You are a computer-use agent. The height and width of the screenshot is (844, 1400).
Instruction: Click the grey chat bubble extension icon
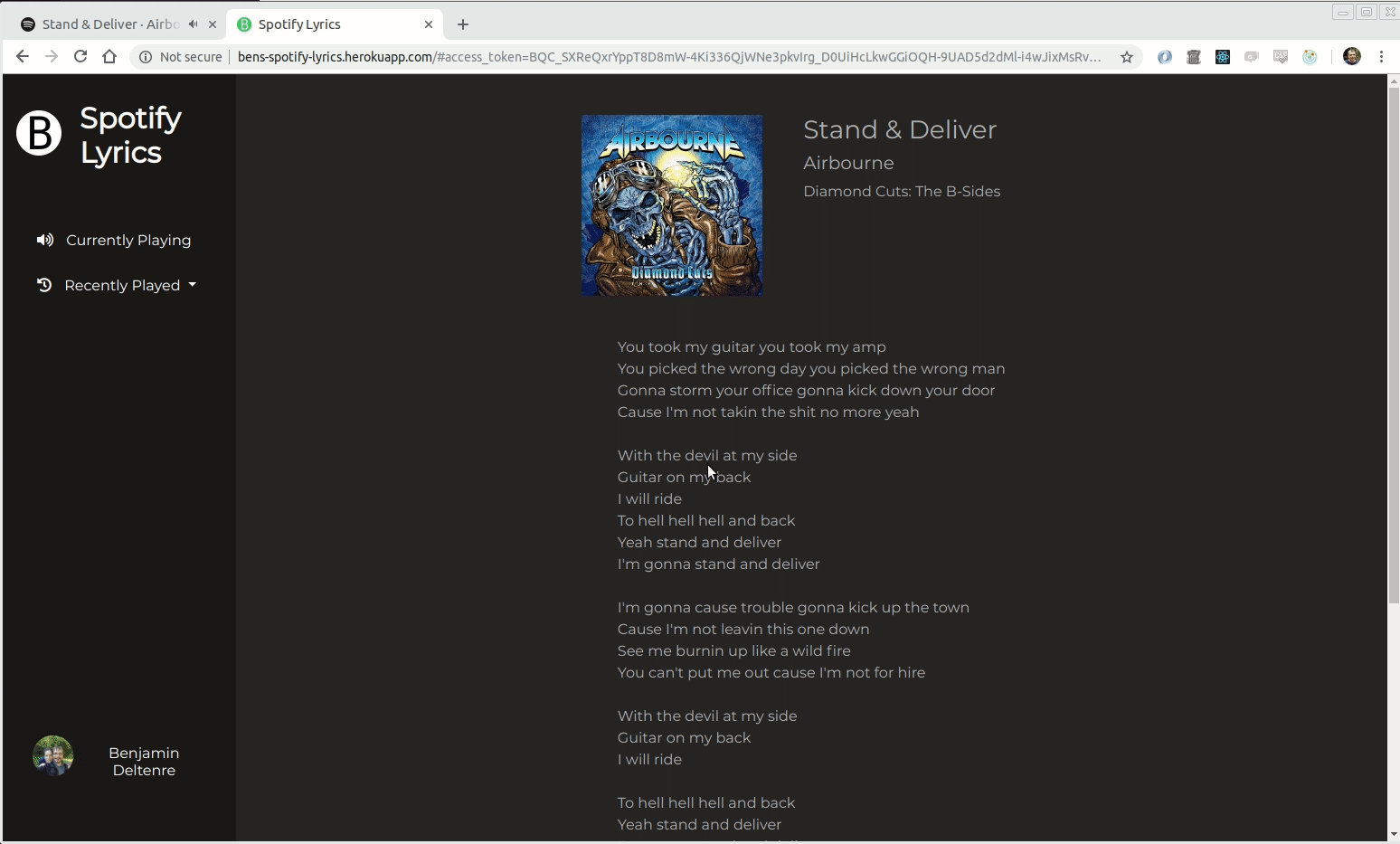1252,57
